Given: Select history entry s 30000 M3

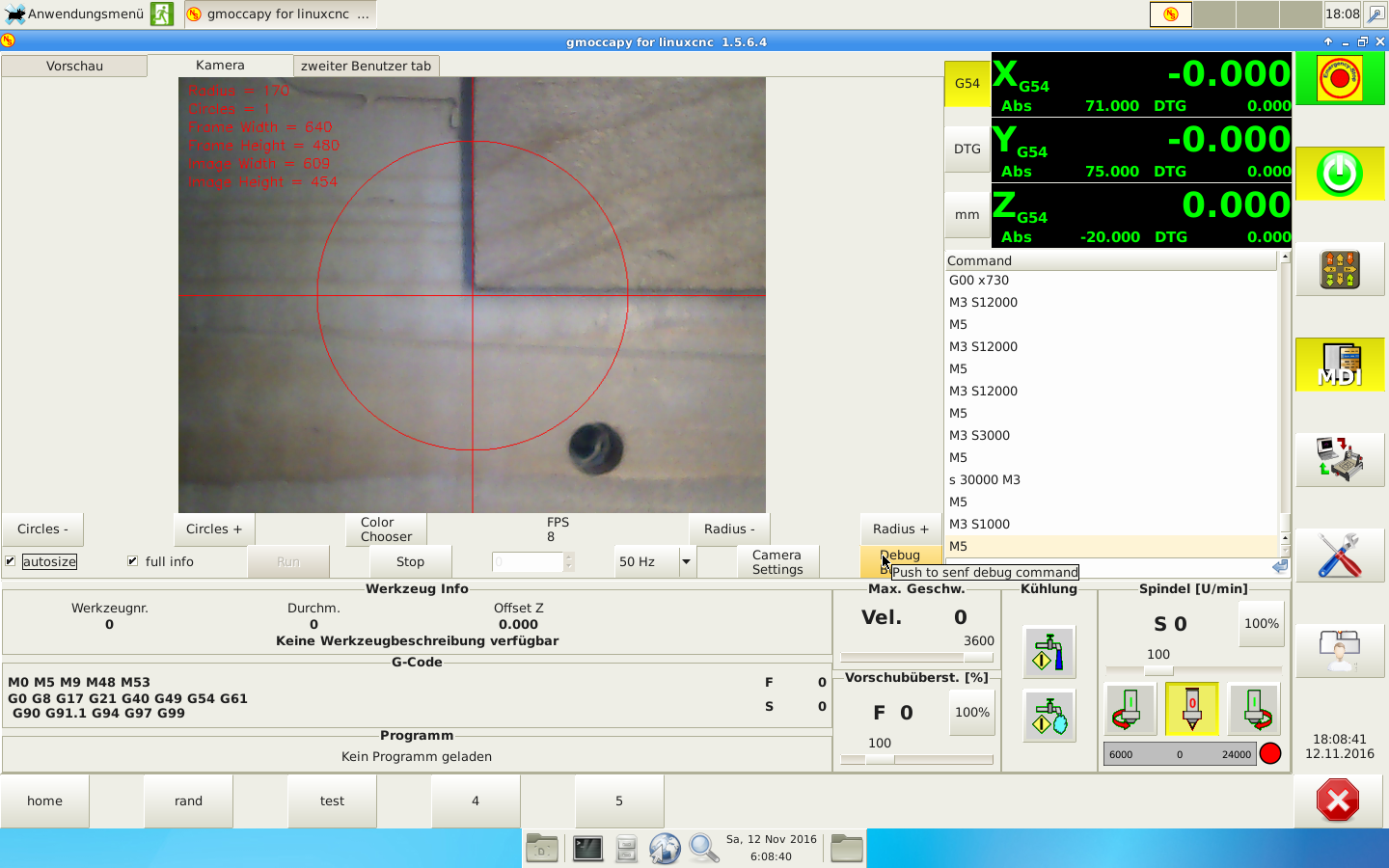Looking at the screenshot, I should point(1111,480).
